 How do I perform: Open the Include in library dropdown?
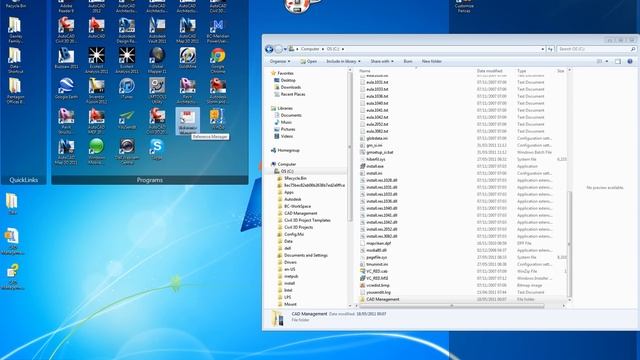pyautogui.click(x=343, y=61)
